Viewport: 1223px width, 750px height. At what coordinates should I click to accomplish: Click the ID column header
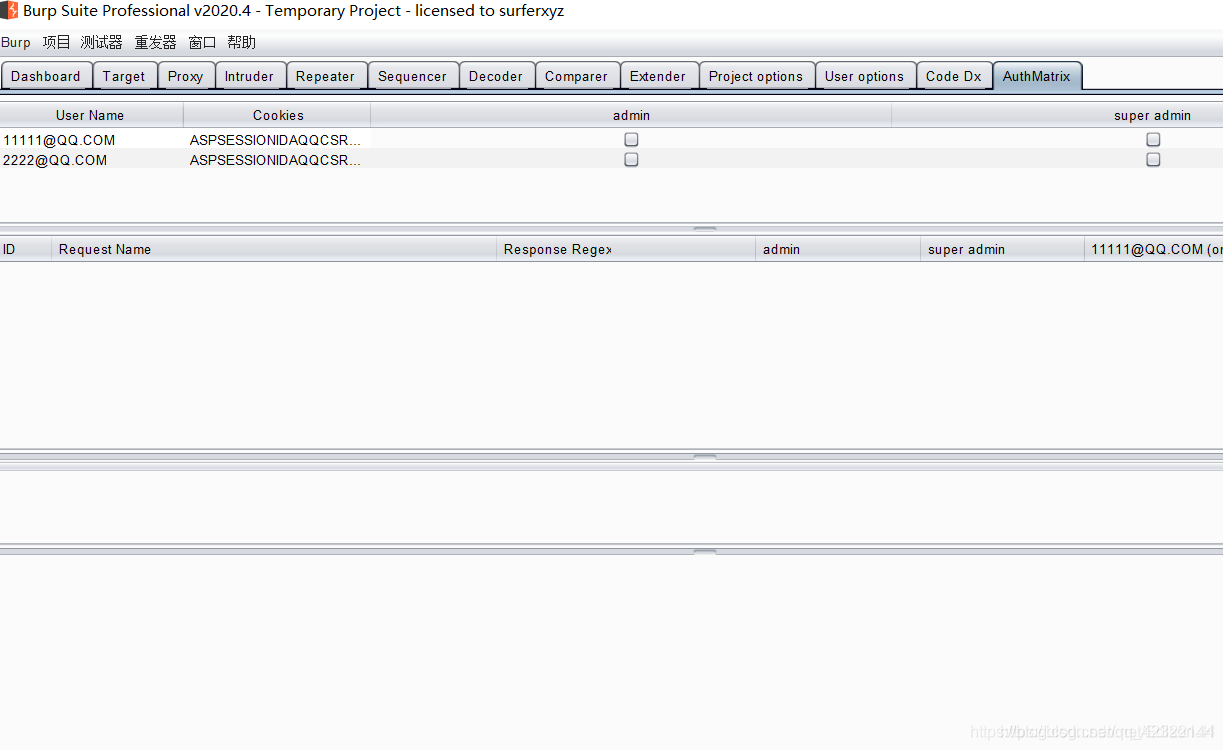pos(26,249)
